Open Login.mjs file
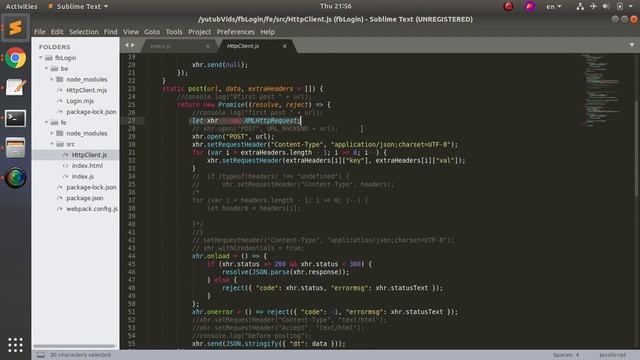The height and width of the screenshot is (360, 640). (80, 101)
